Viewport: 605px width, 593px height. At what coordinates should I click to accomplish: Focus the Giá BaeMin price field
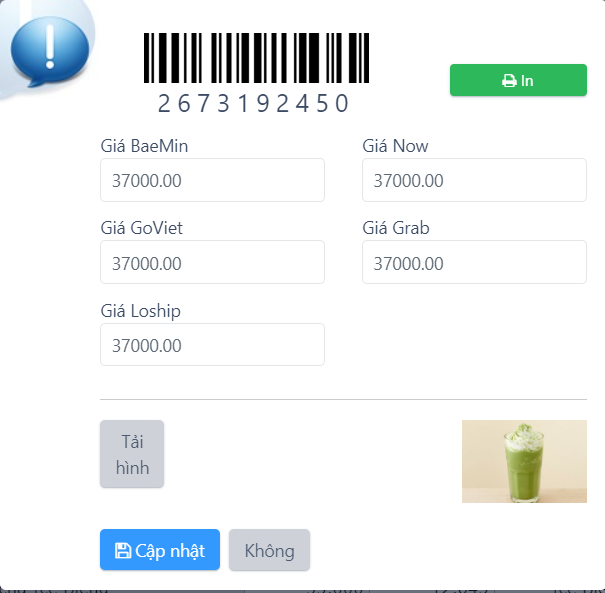coord(212,180)
